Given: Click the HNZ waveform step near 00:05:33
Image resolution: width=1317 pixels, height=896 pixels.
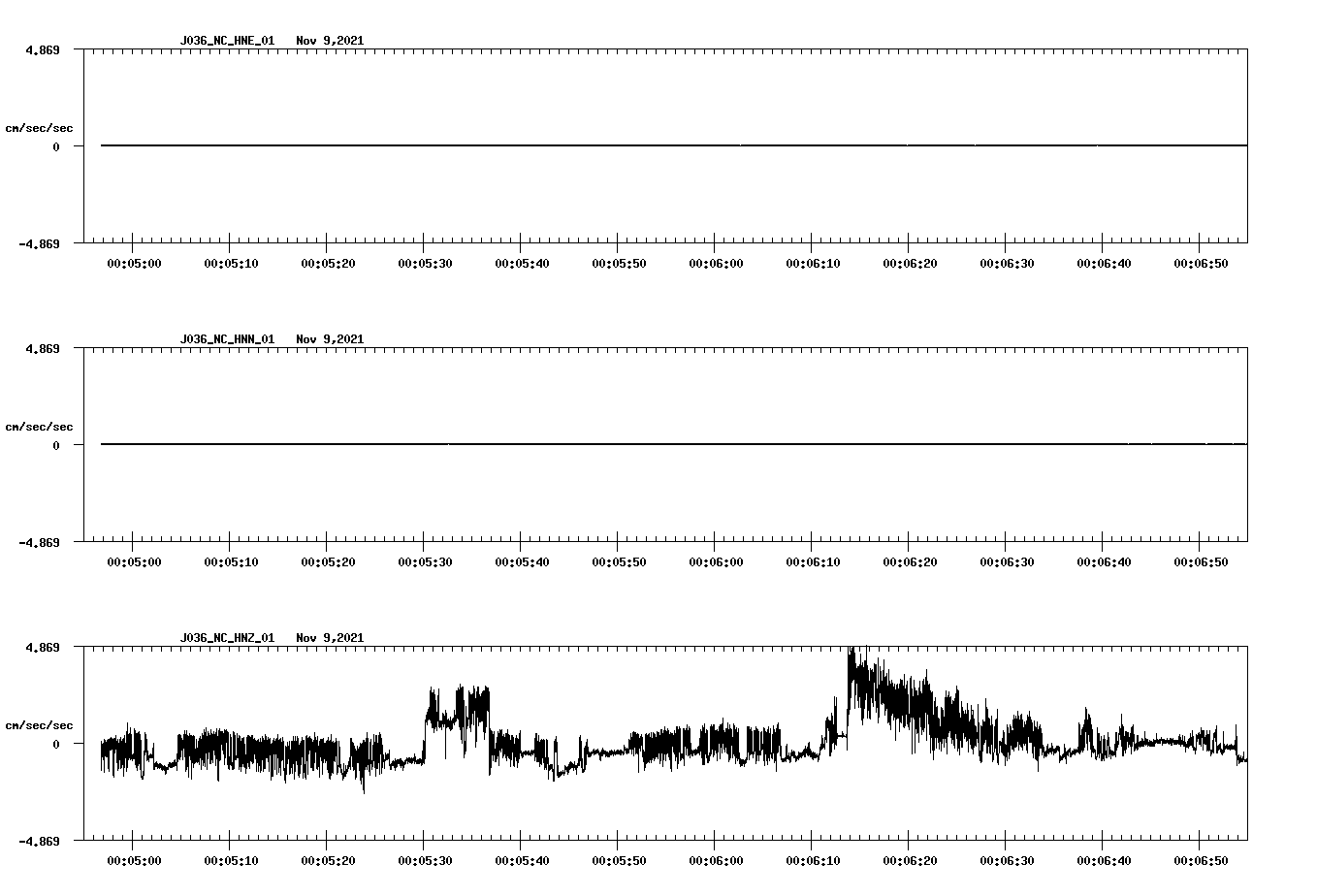Looking at the screenshot, I should [x=456, y=718].
